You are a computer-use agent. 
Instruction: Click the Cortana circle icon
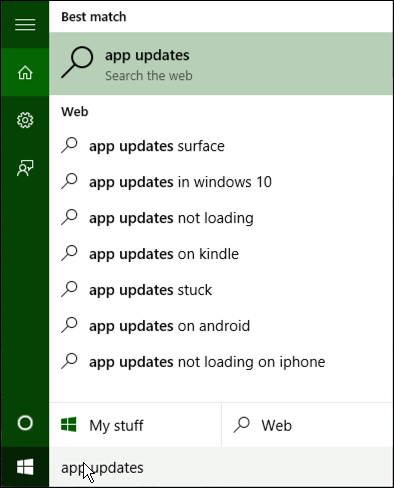coord(25,423)
